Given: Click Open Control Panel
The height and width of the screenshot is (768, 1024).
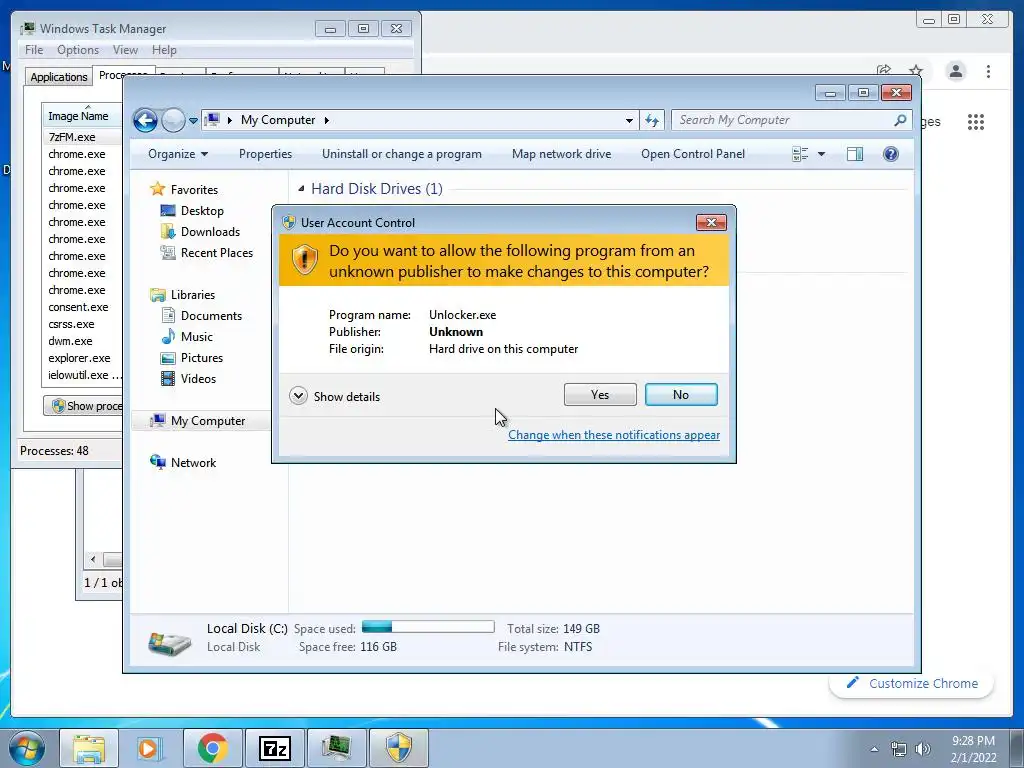Looking at the screenshot, I should [x=693, y=154].
